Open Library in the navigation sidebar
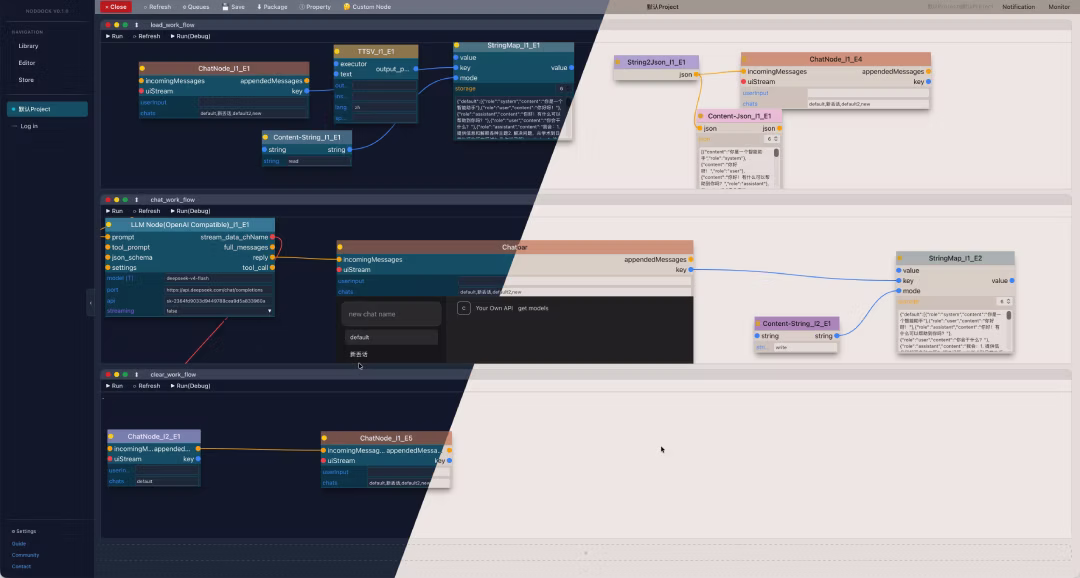The width and height of the screenshot is (1080, 578). (28, 46)
